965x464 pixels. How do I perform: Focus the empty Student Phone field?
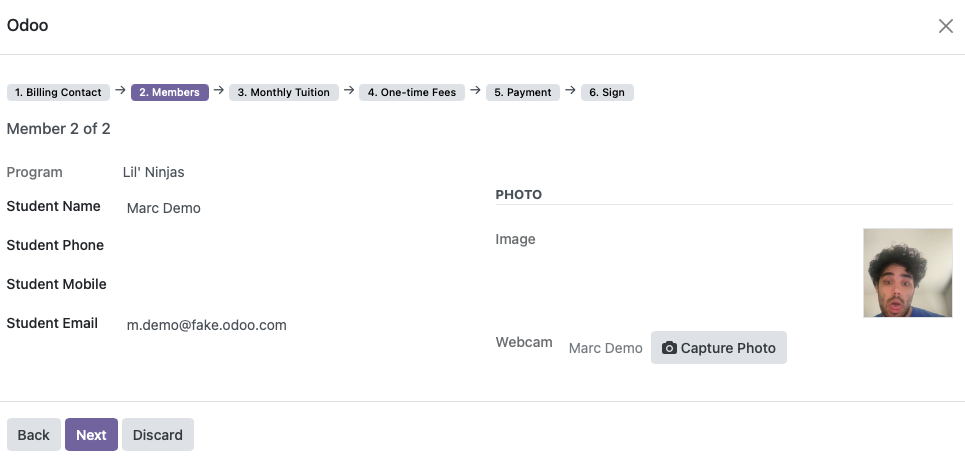point(302,246)
